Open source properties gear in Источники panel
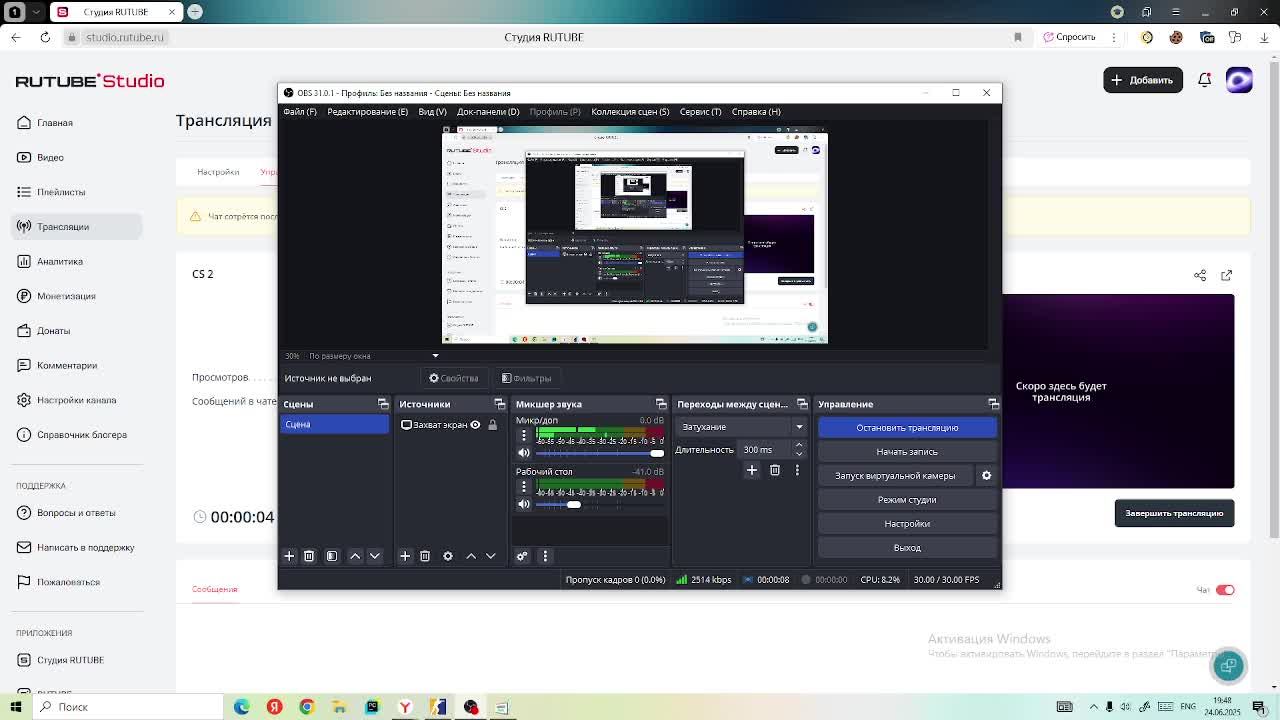This screenshot has height=720, width=1280. click(448, 556)
